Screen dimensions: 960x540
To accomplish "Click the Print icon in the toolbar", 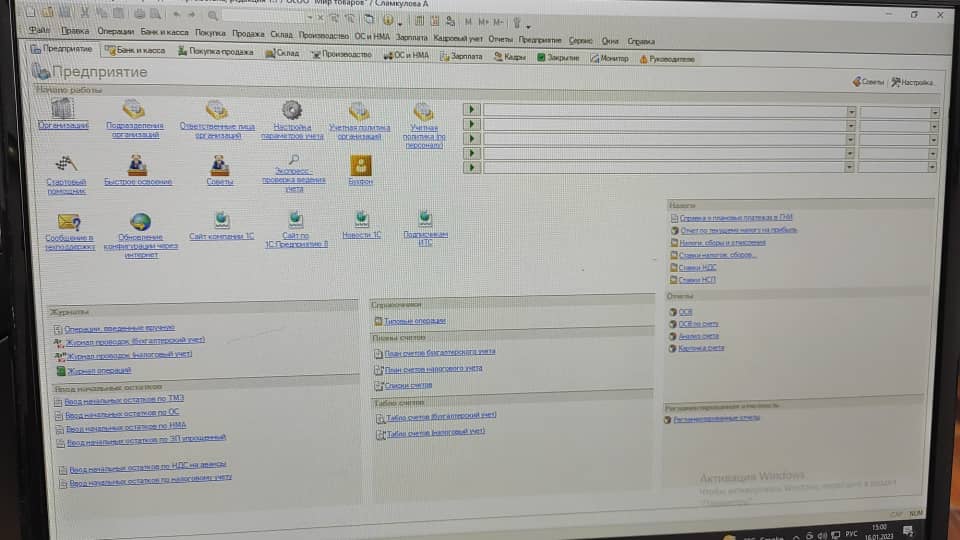I will [x=140, y=13].
